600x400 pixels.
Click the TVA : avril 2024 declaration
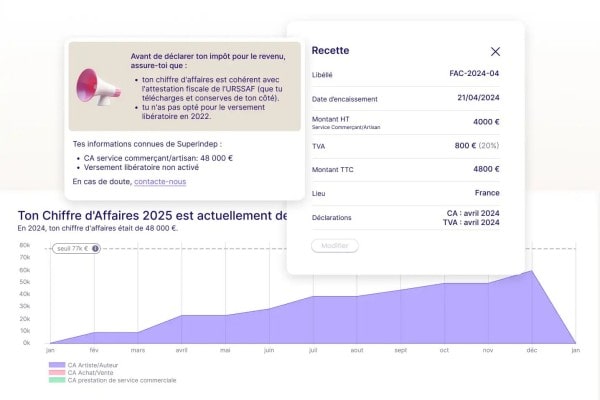471,222
